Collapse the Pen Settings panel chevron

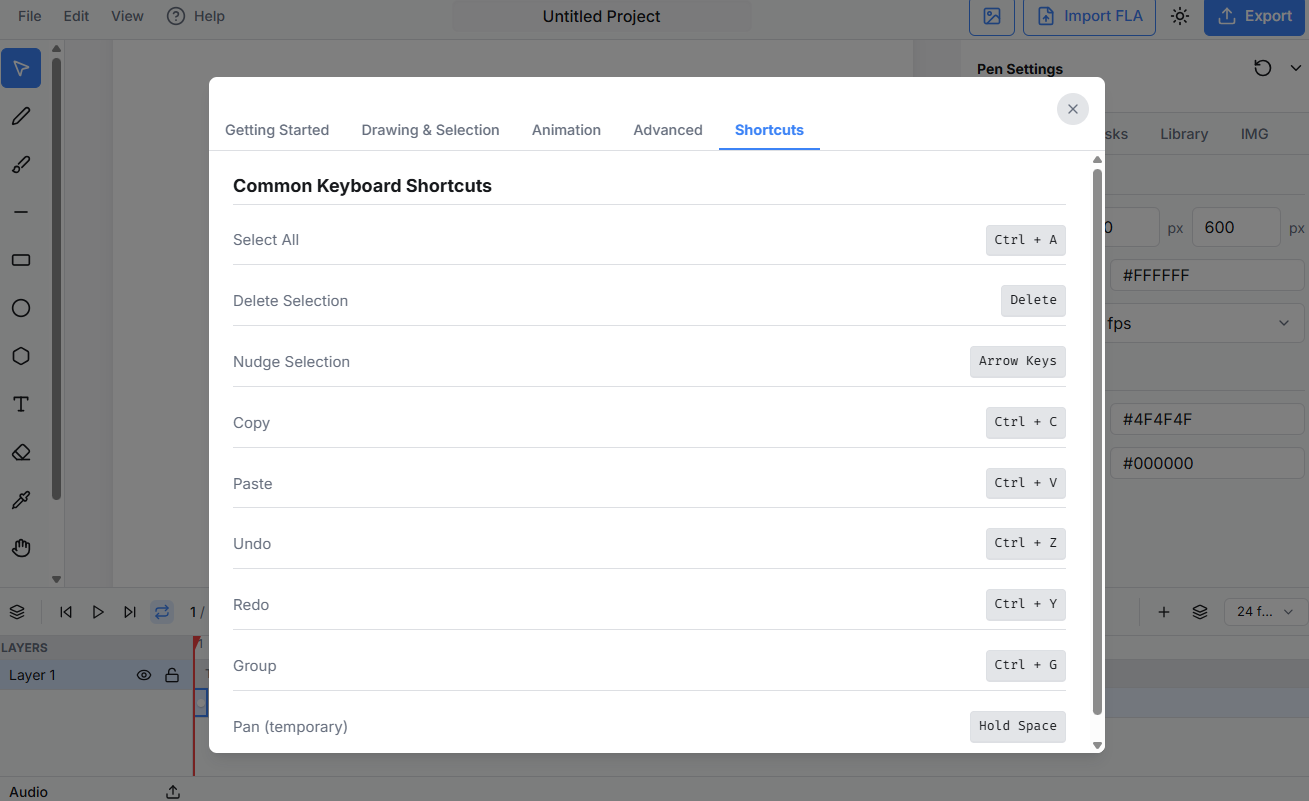tap(1296, 68)
